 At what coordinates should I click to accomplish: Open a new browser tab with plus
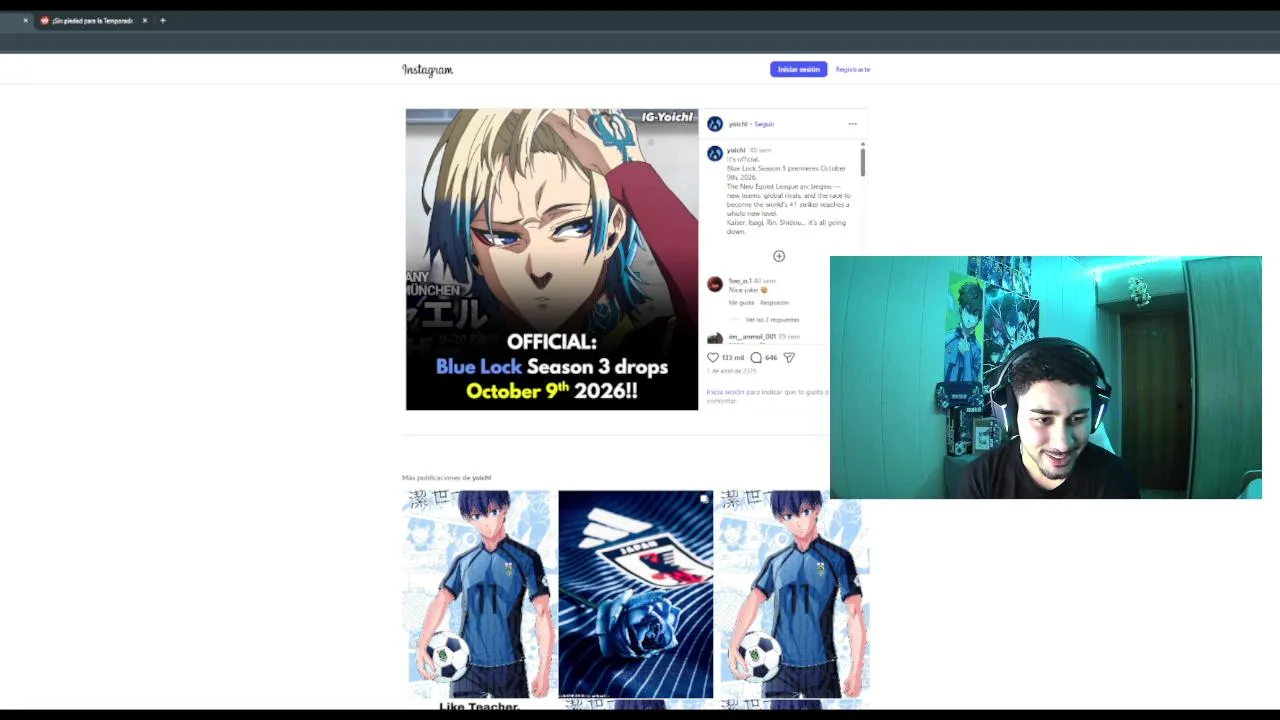point(163,20)
